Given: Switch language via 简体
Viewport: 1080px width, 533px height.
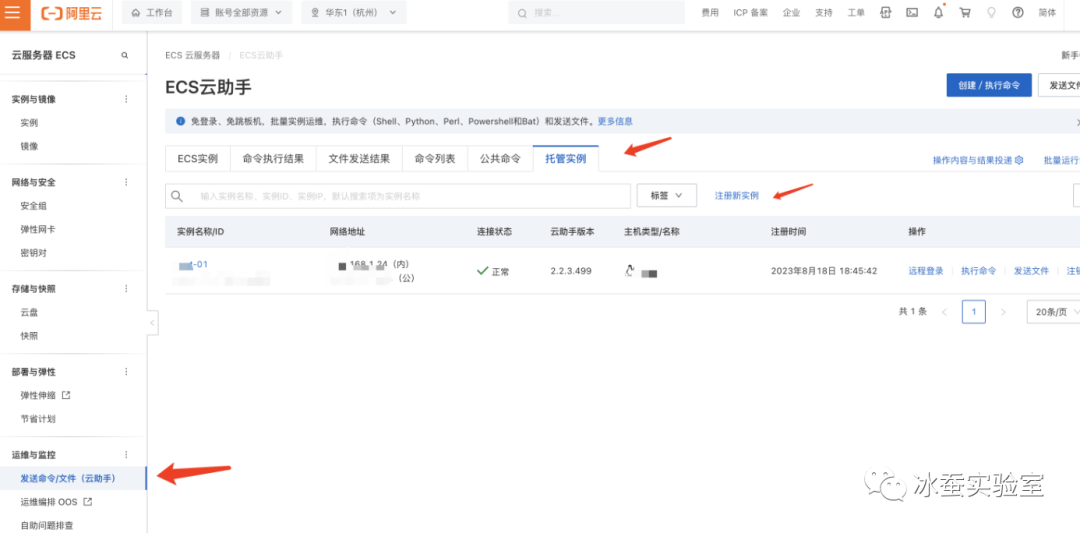Looking at the screenshot, I should [x=1047, y=13].
